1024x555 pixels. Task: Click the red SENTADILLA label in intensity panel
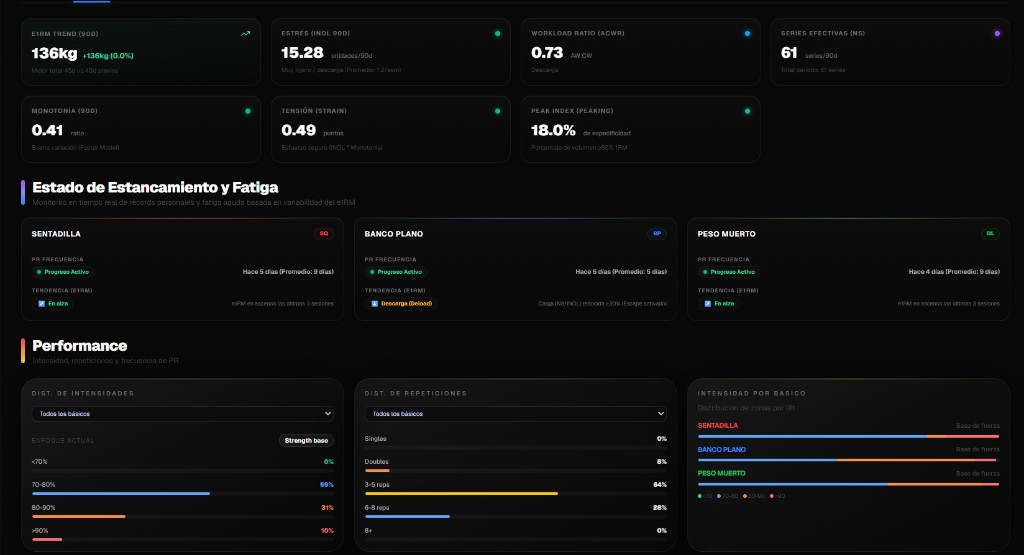(x=718, y=426)
